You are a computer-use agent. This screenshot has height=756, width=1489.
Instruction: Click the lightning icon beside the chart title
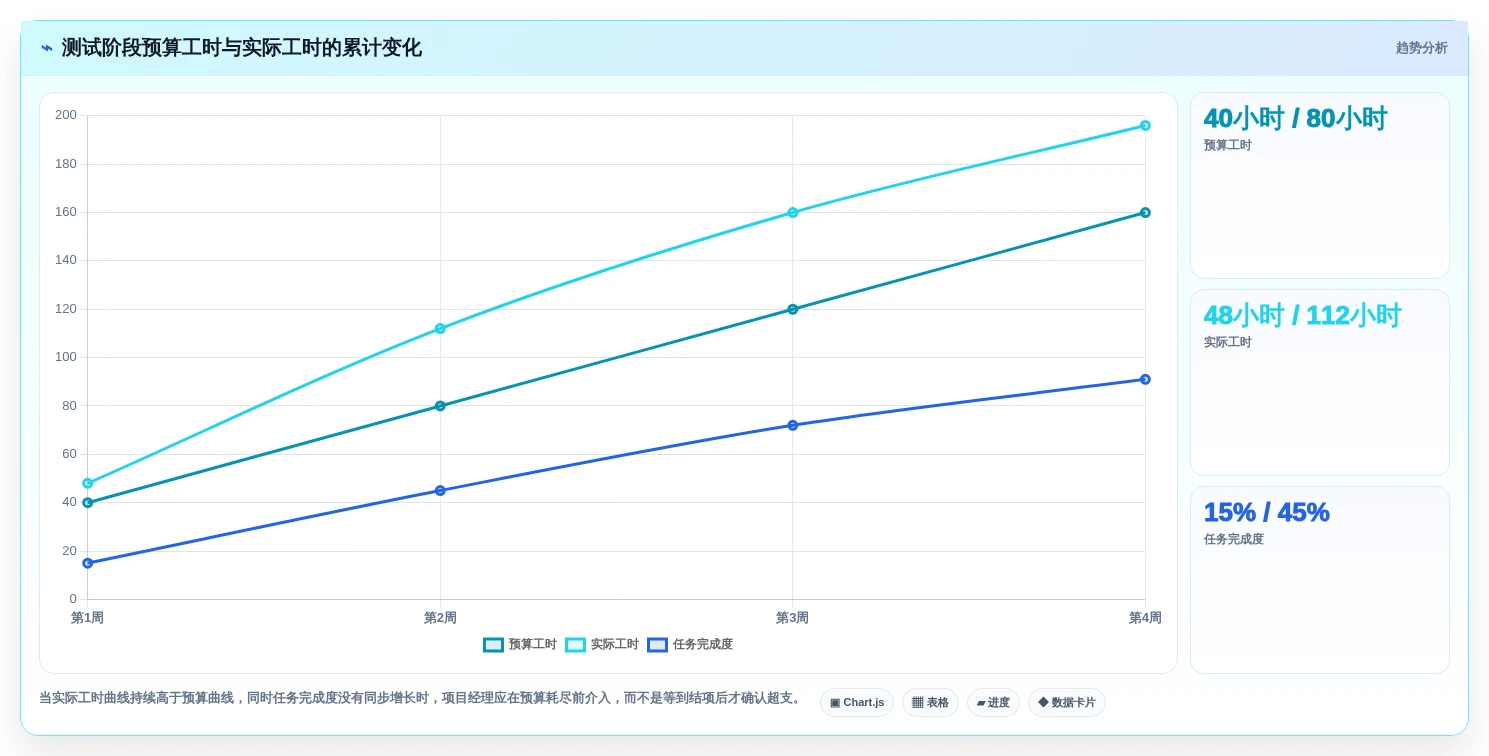click(x=47, y=48)
